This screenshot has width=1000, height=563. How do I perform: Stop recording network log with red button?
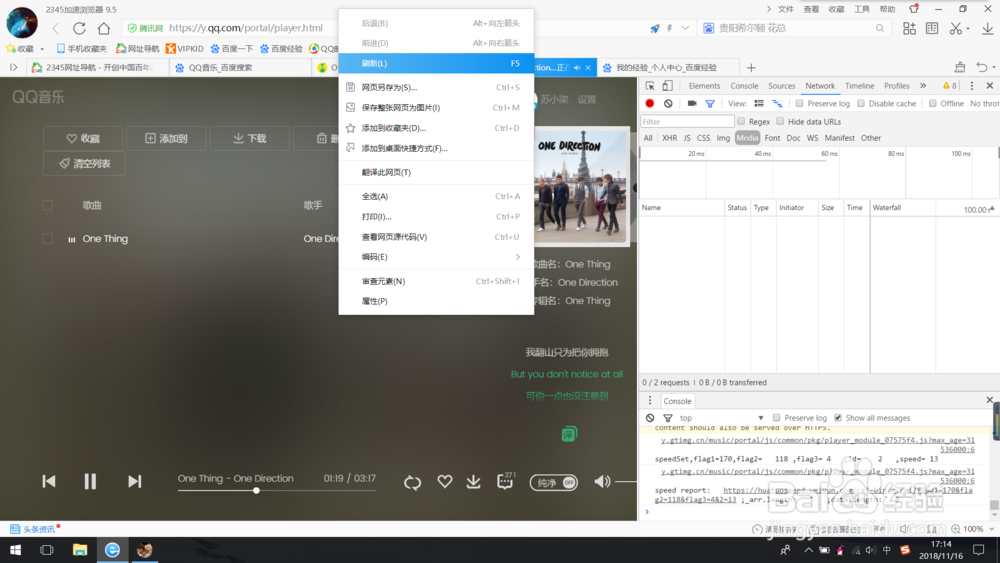(649, 103)
